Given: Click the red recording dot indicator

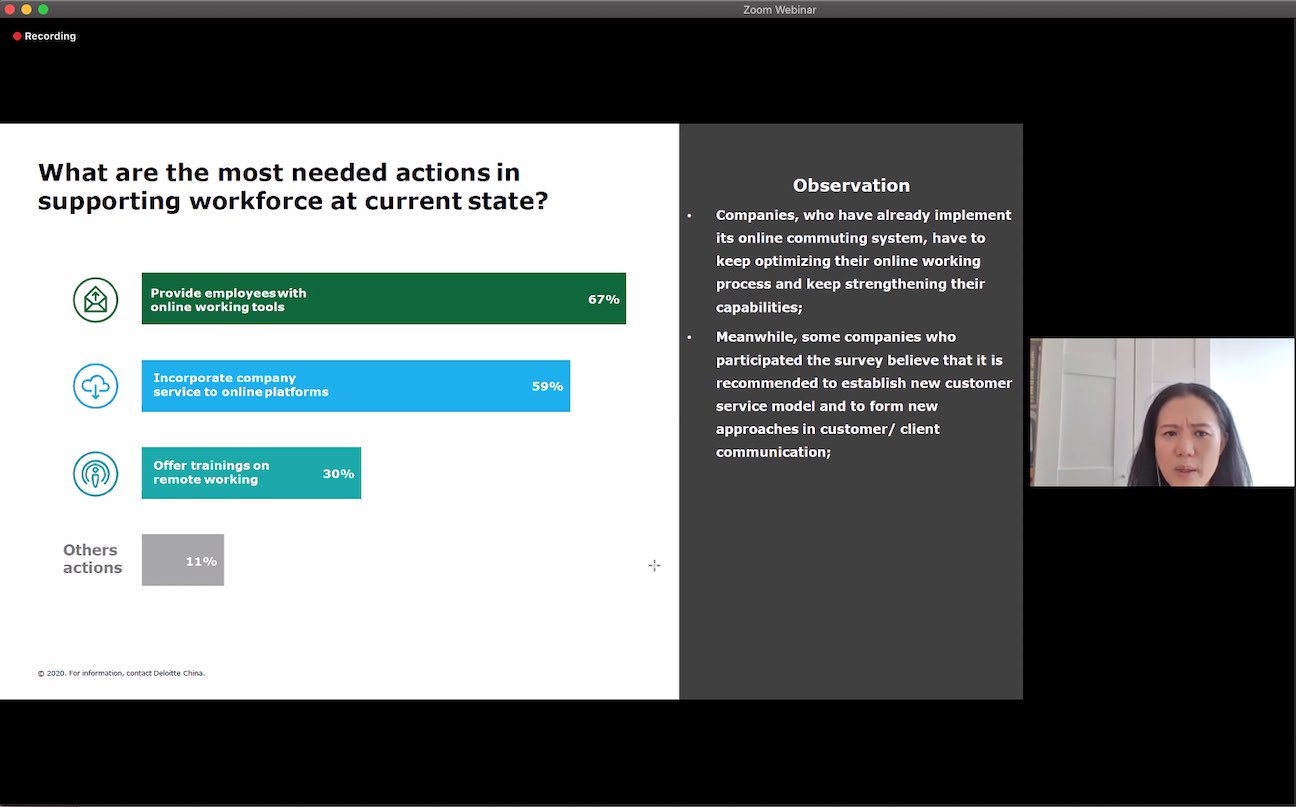Looking at the screenshot, I should pyautogui.click(x=17, y=36).
